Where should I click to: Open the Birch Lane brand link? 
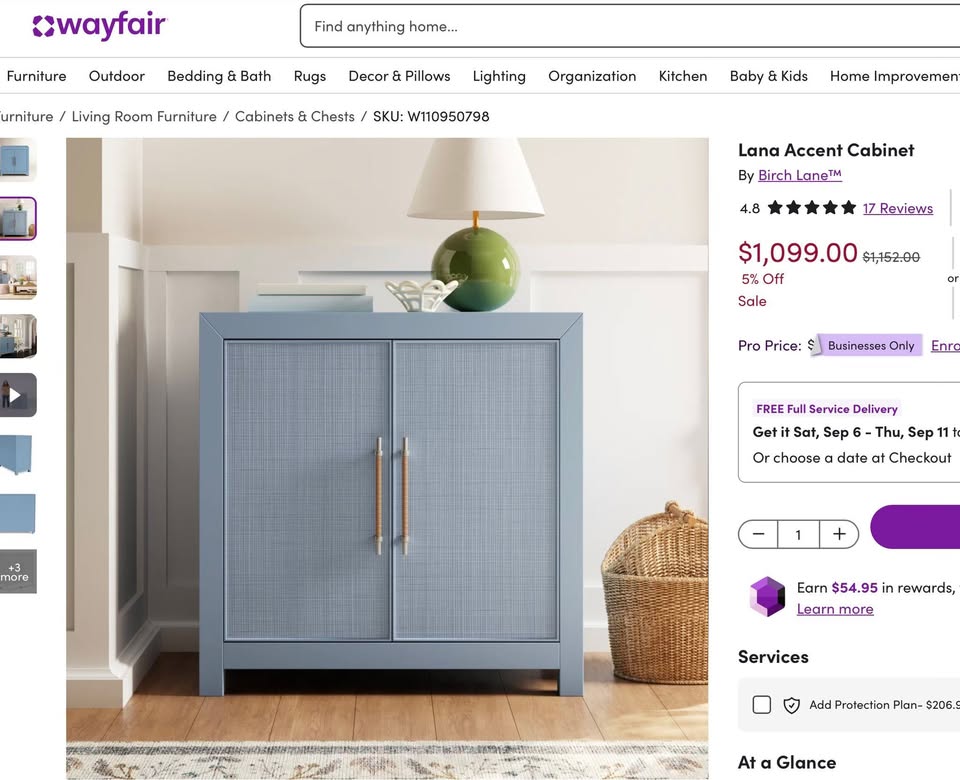(x=800, y=175)
